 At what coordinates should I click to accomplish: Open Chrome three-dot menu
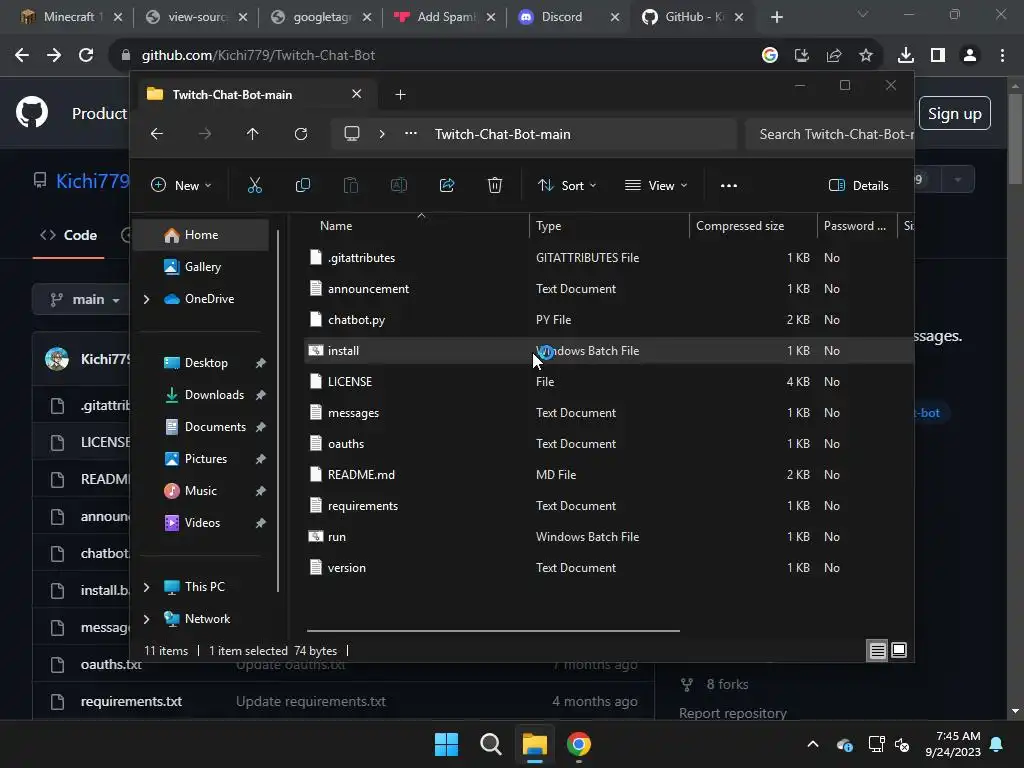point(1002,56)
